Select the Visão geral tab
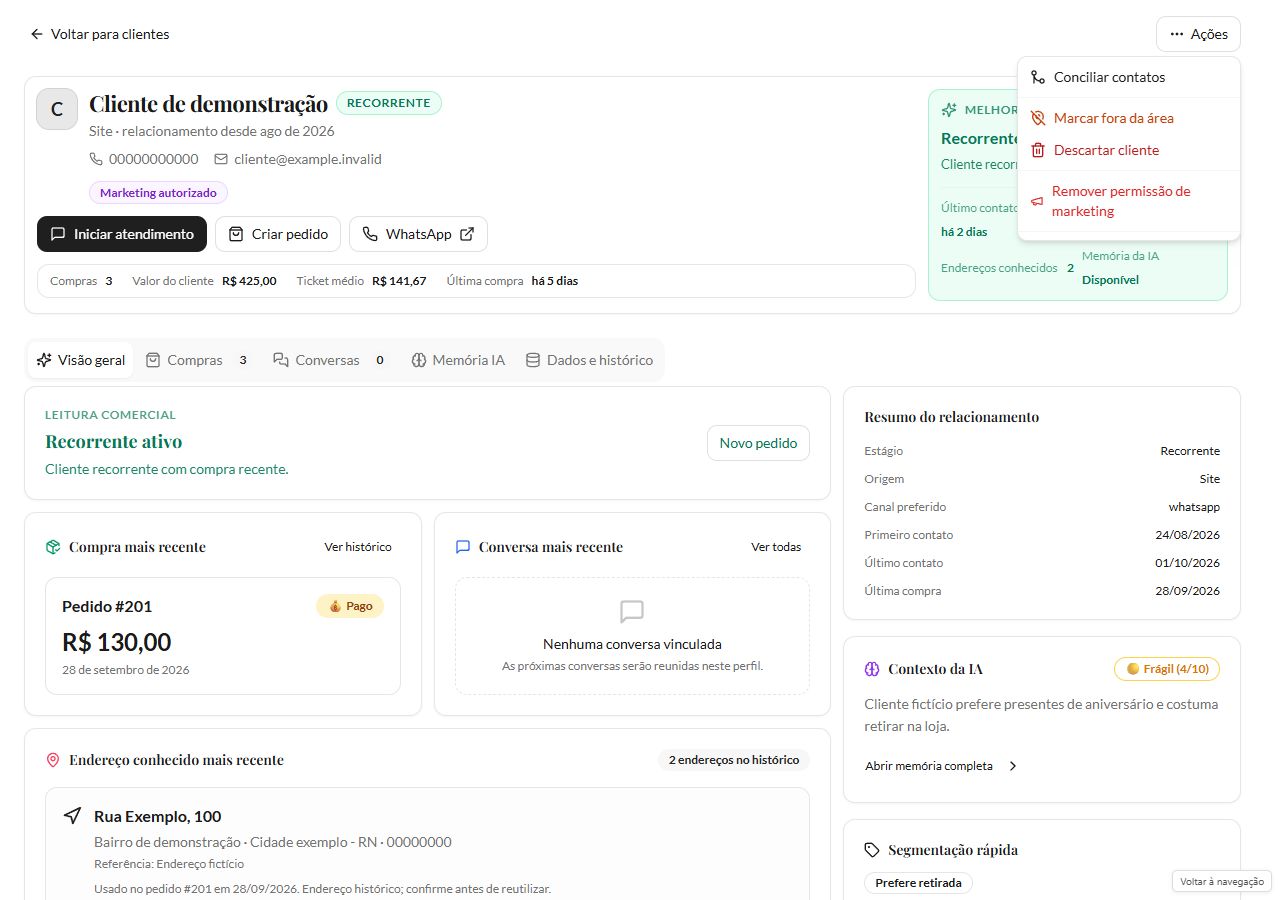 [81, 360]
